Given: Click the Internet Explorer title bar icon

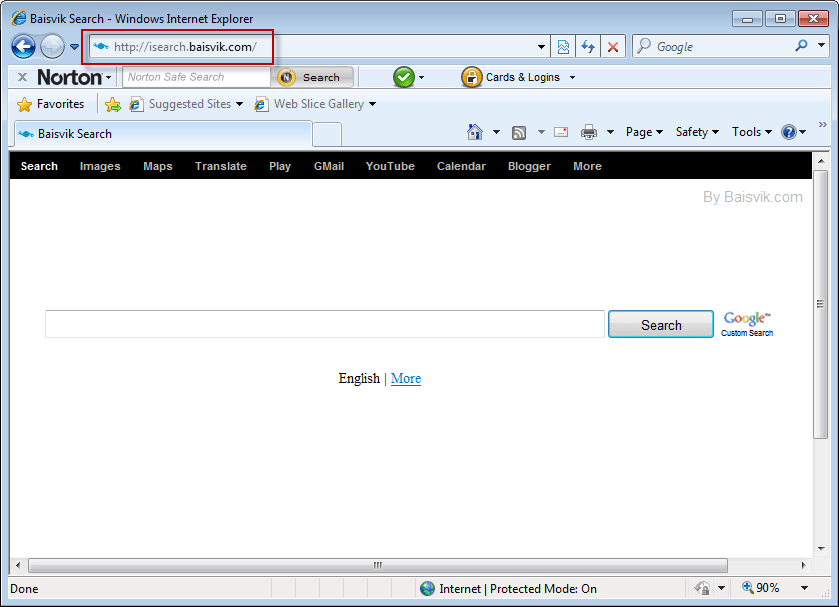Looking at the screenshot, I should 19,18.
